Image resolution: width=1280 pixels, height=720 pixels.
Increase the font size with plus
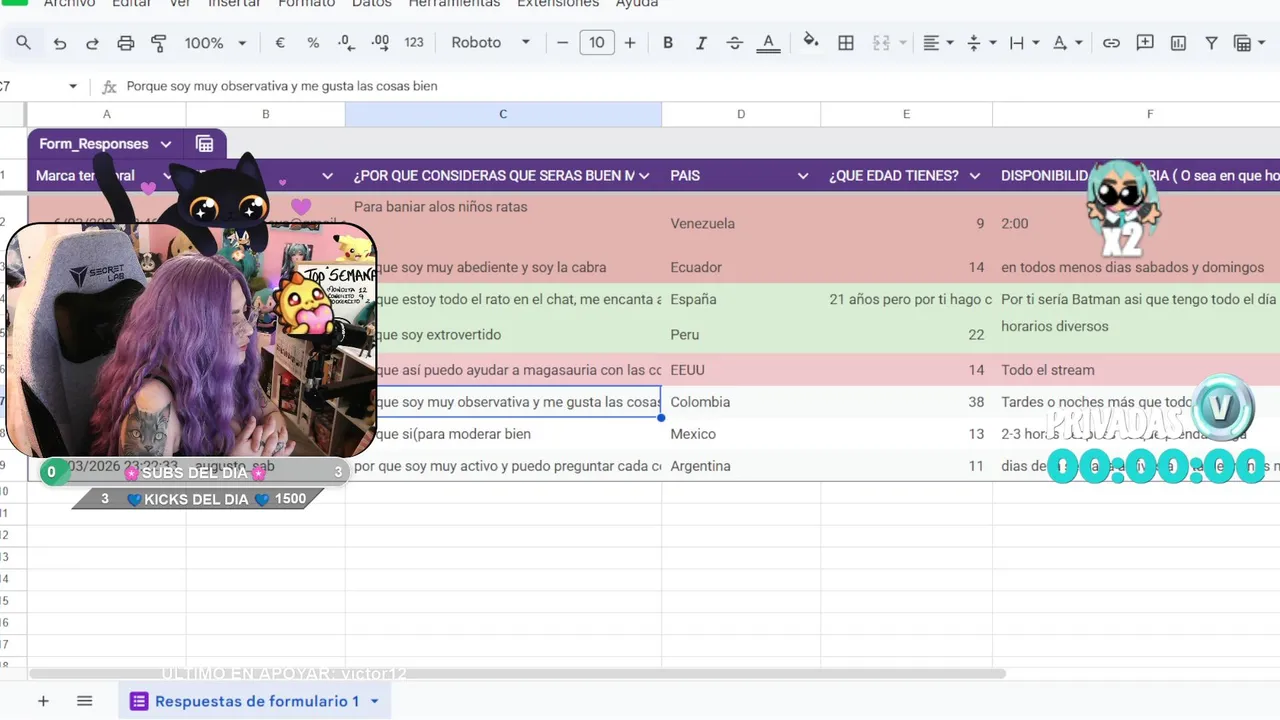coord(630,43)
